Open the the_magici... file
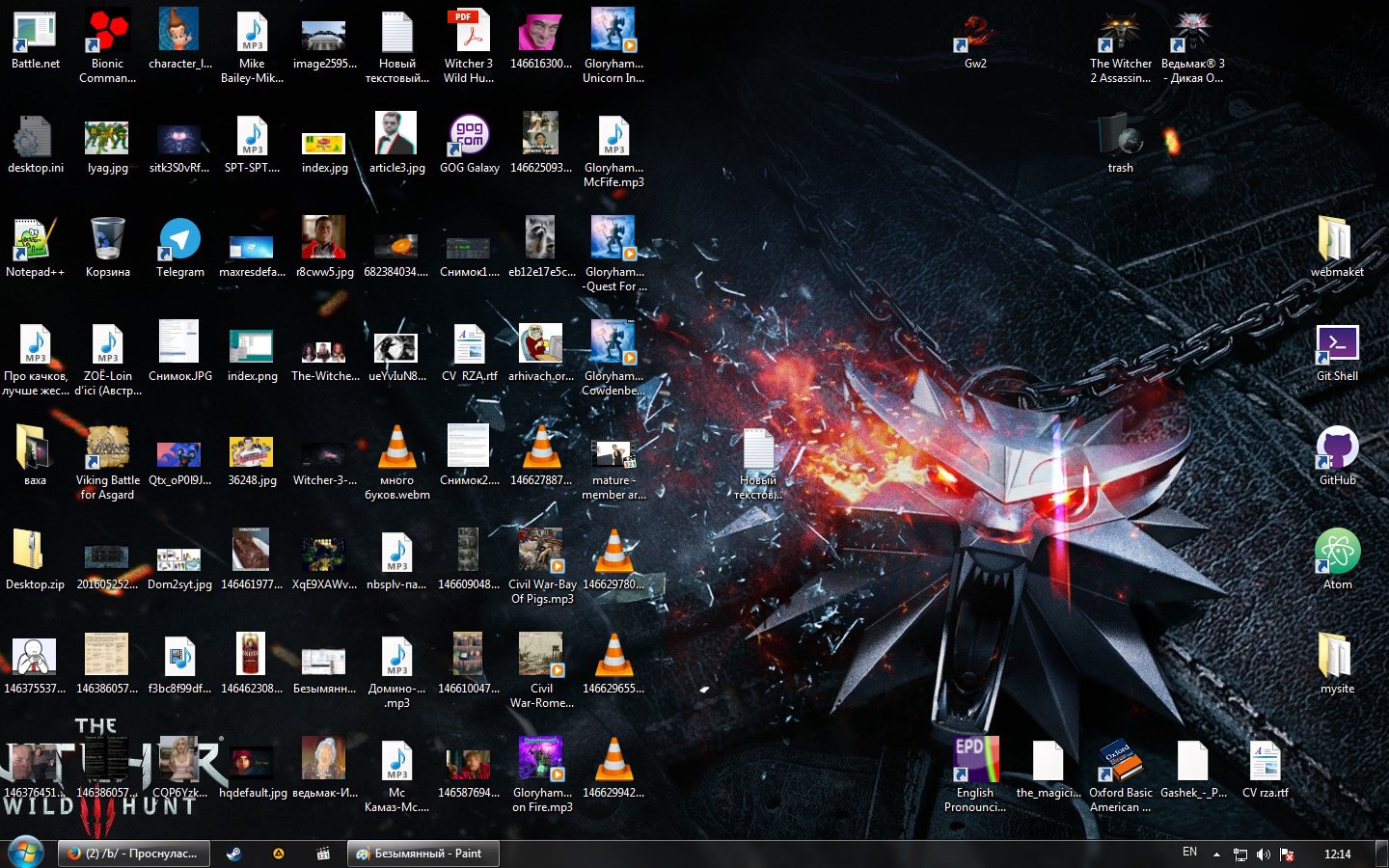1389x868 pixels. click(1048, 769)
